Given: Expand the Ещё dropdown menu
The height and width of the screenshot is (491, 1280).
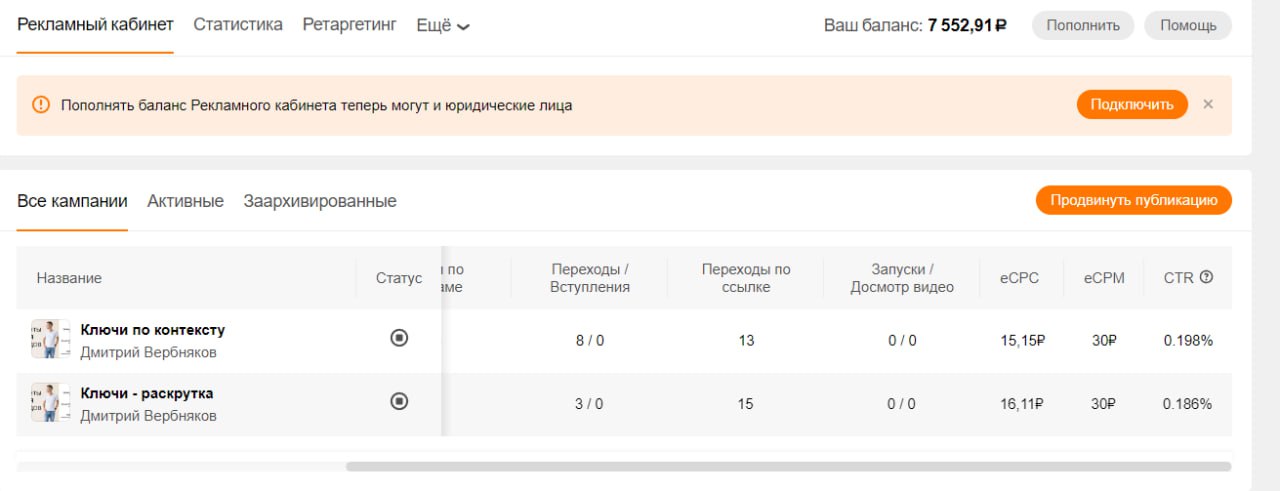Looking at the screenshot, I should pyautogui.click(x=443, y=25).
